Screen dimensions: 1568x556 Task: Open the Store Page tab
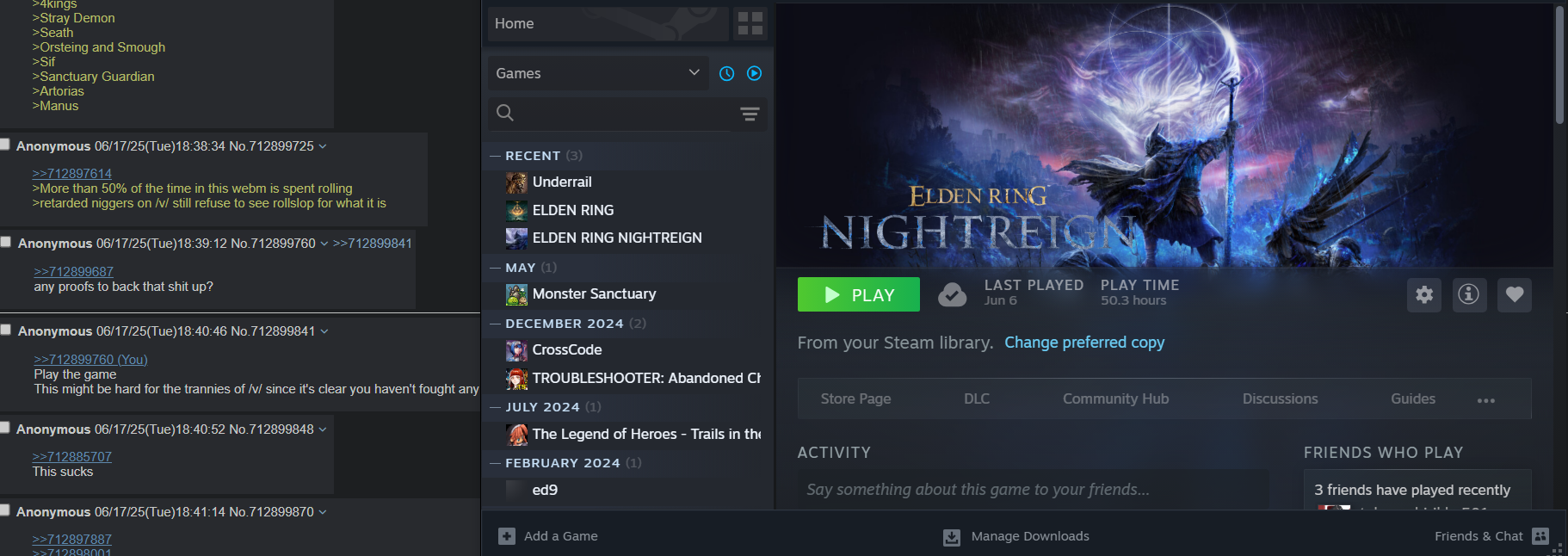pyautogui.click(x=855, y=398)
